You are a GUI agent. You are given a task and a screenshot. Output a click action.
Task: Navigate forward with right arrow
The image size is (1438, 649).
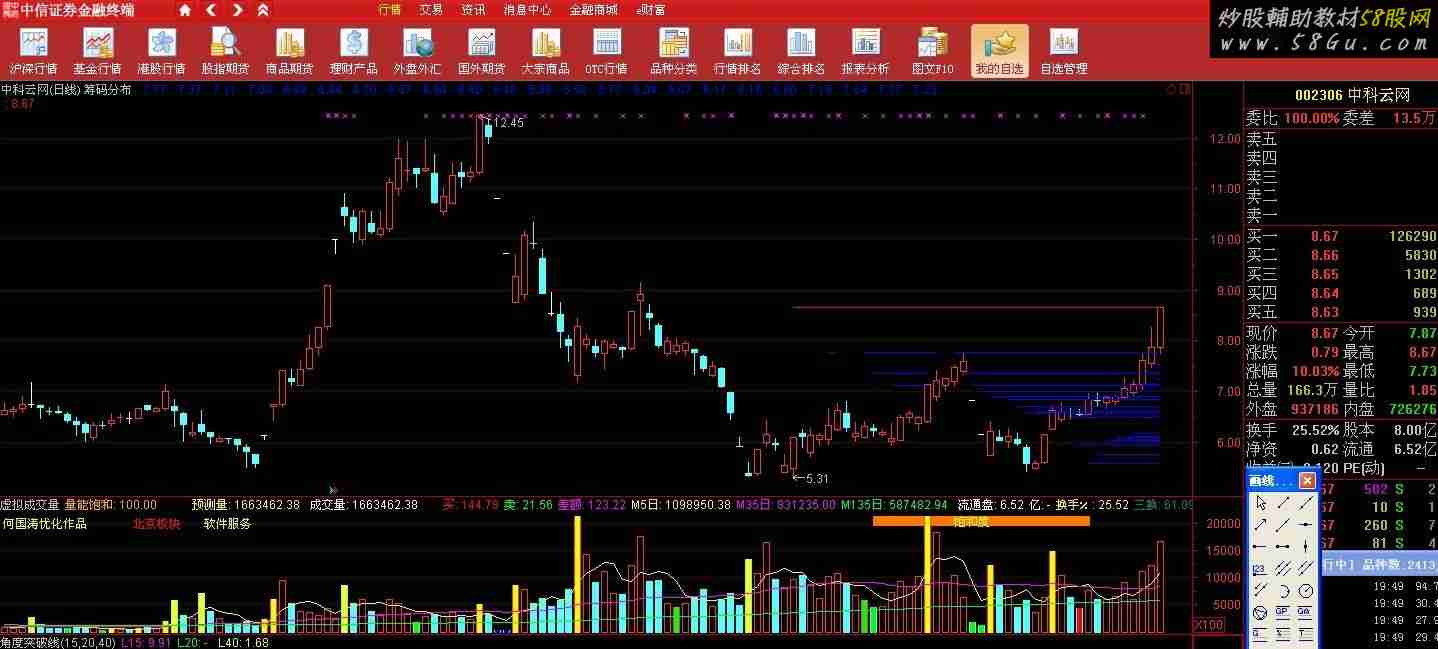(x=236, y=10)
